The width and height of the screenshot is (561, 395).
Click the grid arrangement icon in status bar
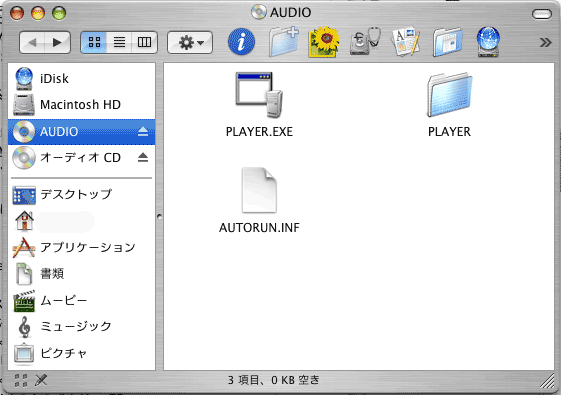(21, 380)
